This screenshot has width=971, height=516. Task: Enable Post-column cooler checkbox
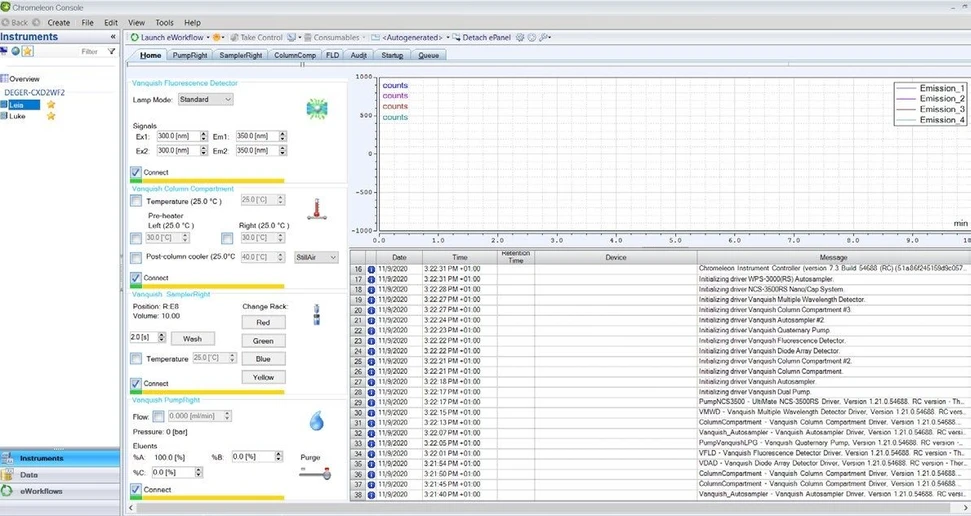point(136,257)
